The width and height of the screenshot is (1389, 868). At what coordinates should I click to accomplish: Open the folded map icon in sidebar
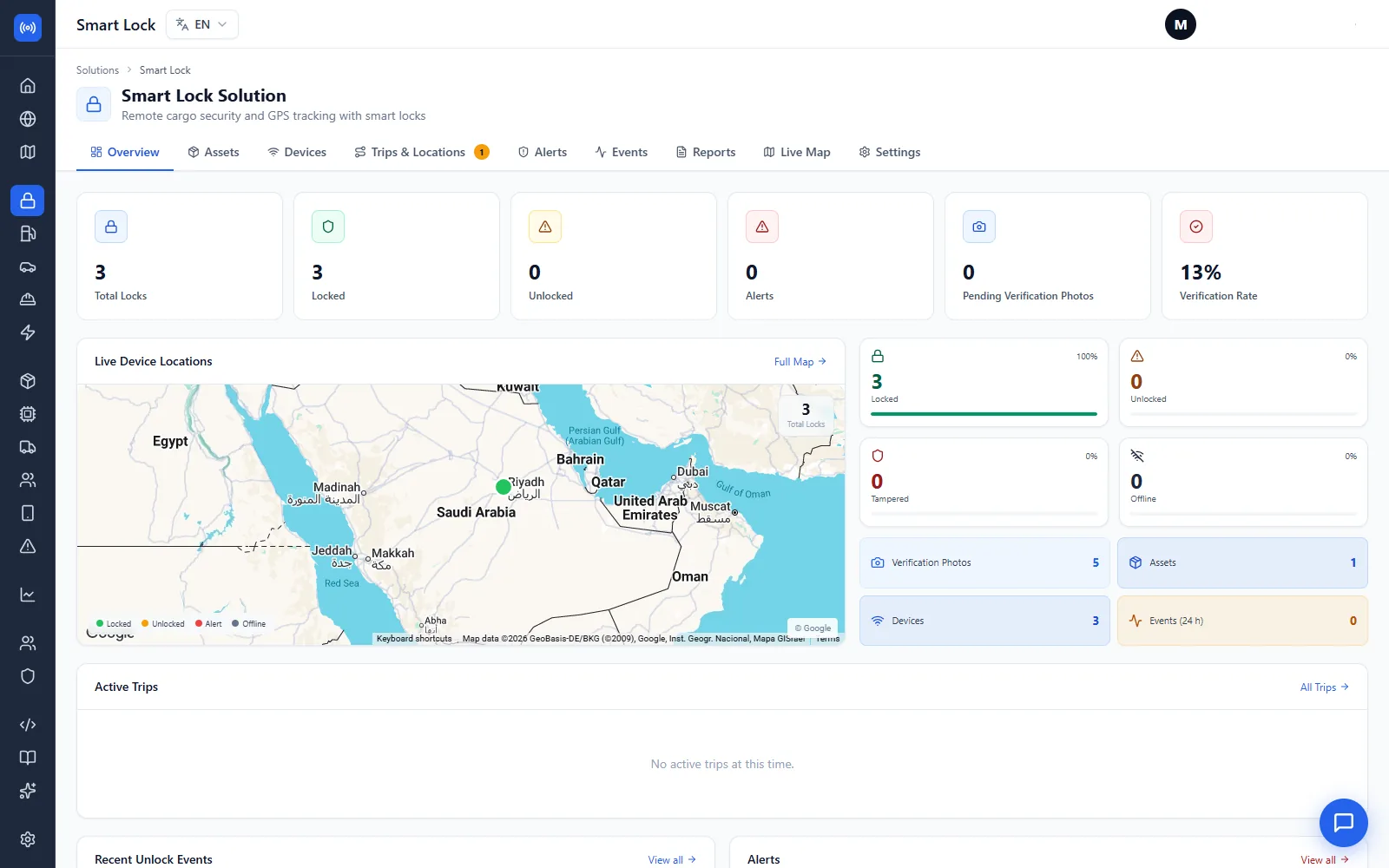(x=28, y=152)
